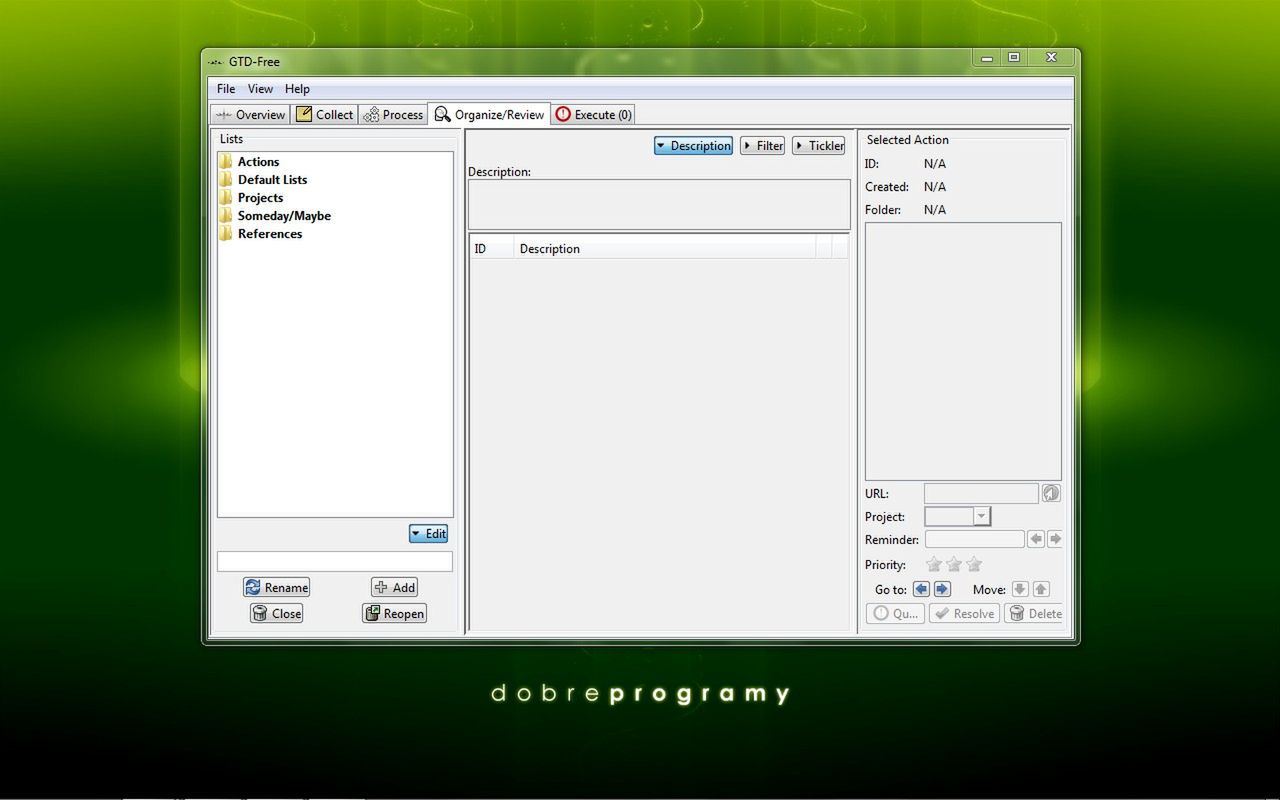Click the Delete action button
The height and width of the screenshot is (800, 1280).
point(1034,614)
